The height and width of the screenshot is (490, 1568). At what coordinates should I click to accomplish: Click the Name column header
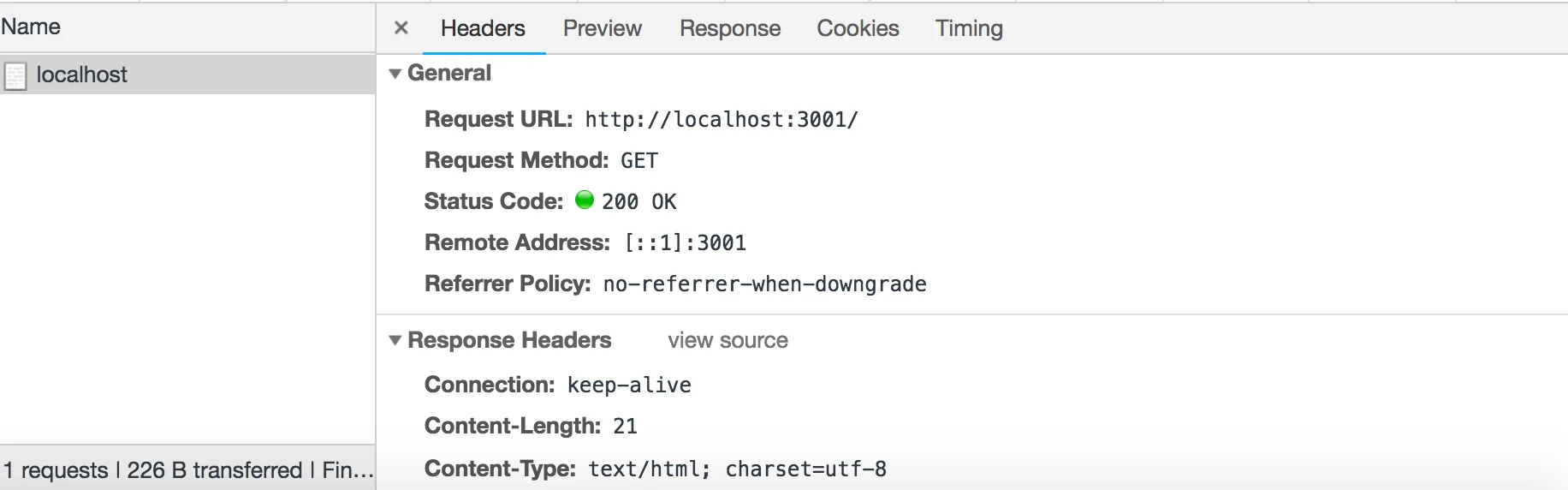31,27
